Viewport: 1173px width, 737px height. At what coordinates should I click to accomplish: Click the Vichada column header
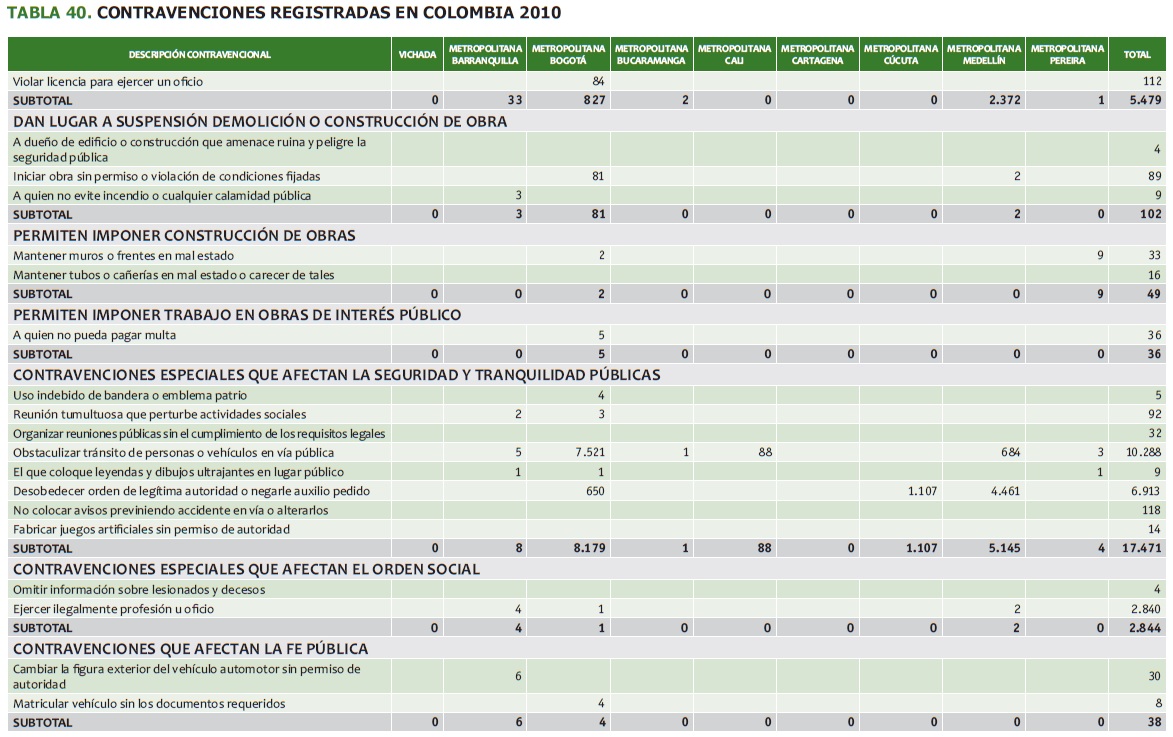[417, 54]
